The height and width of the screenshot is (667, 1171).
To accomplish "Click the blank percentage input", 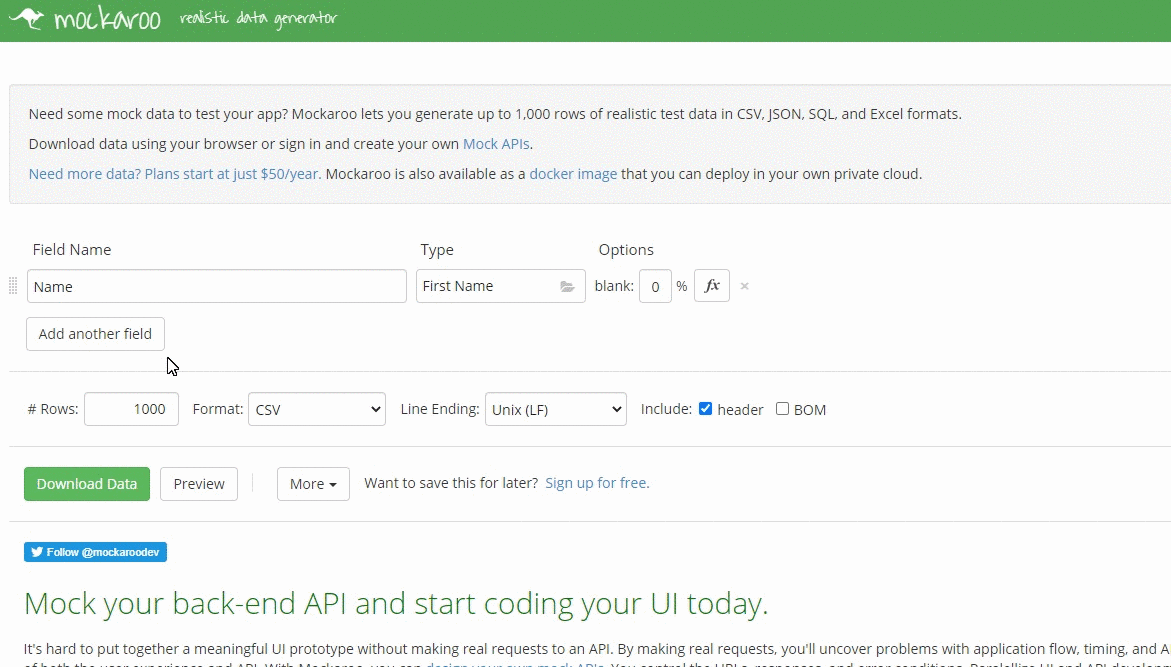I will tap(655, 286).
